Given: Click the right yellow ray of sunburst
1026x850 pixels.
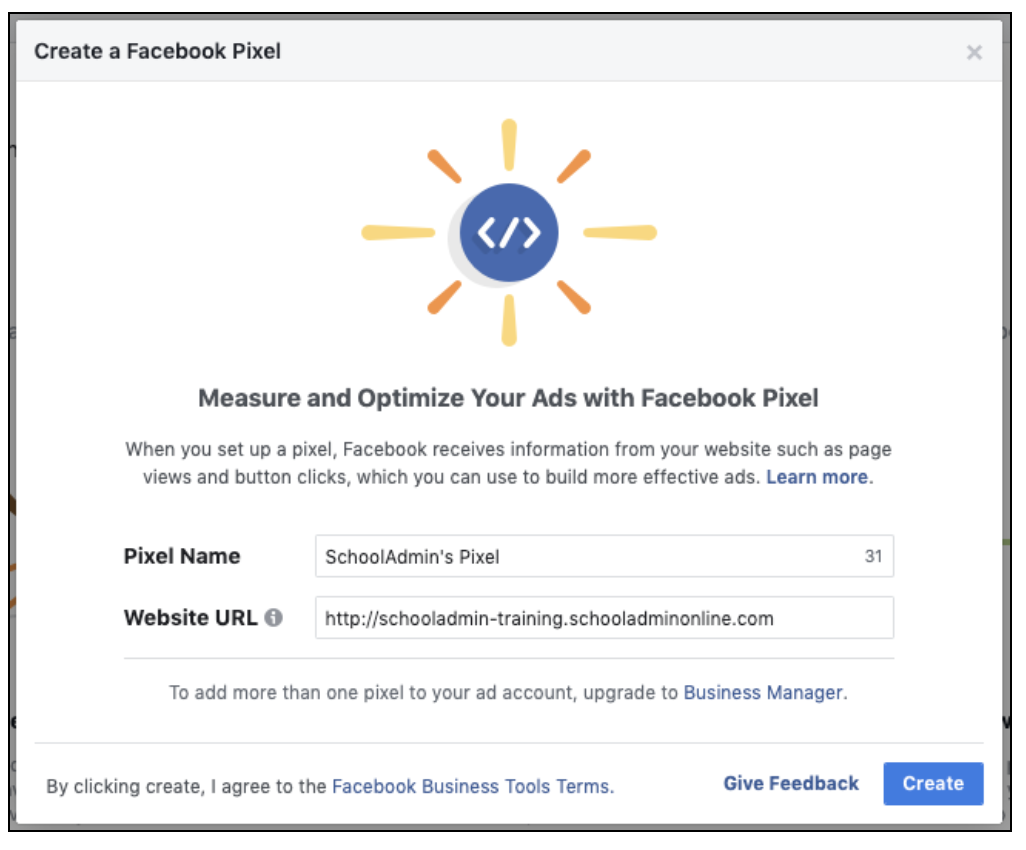Looking at the screenshot, I should [x=620, y=233].
